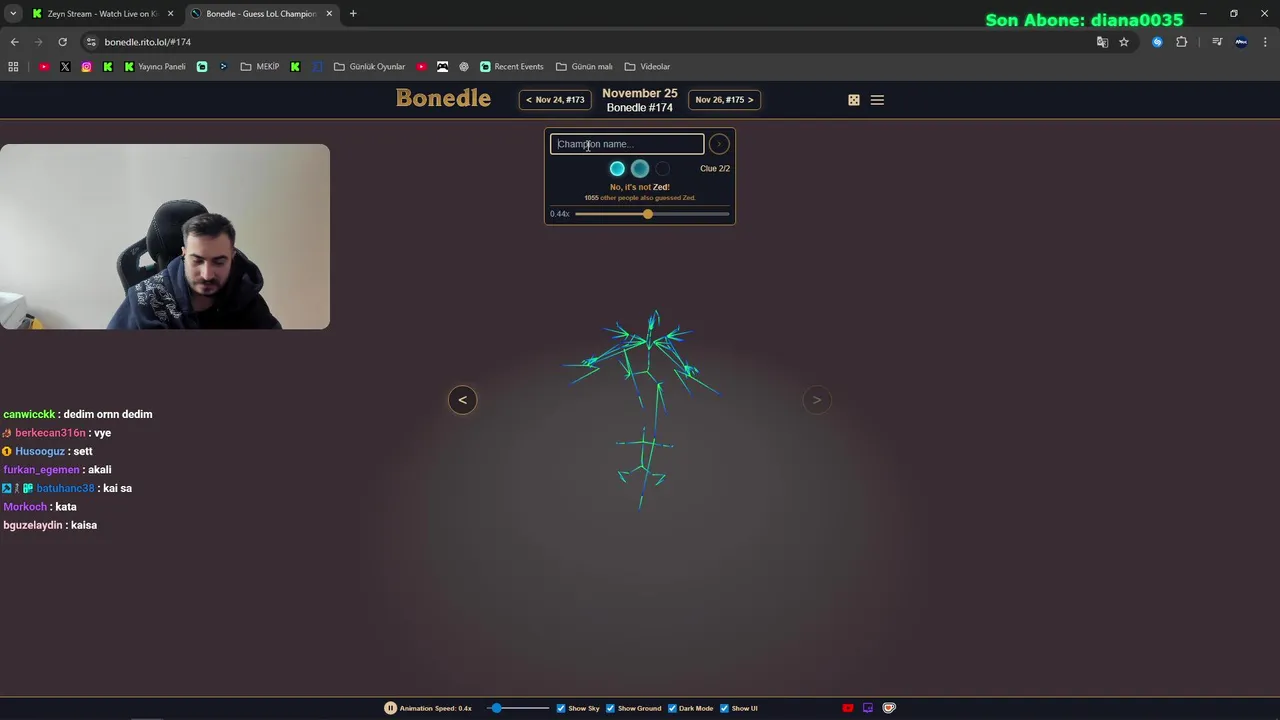
Task: Open the Recent Events bookmark
Action: pyautogui.click(x=512, y=67)
